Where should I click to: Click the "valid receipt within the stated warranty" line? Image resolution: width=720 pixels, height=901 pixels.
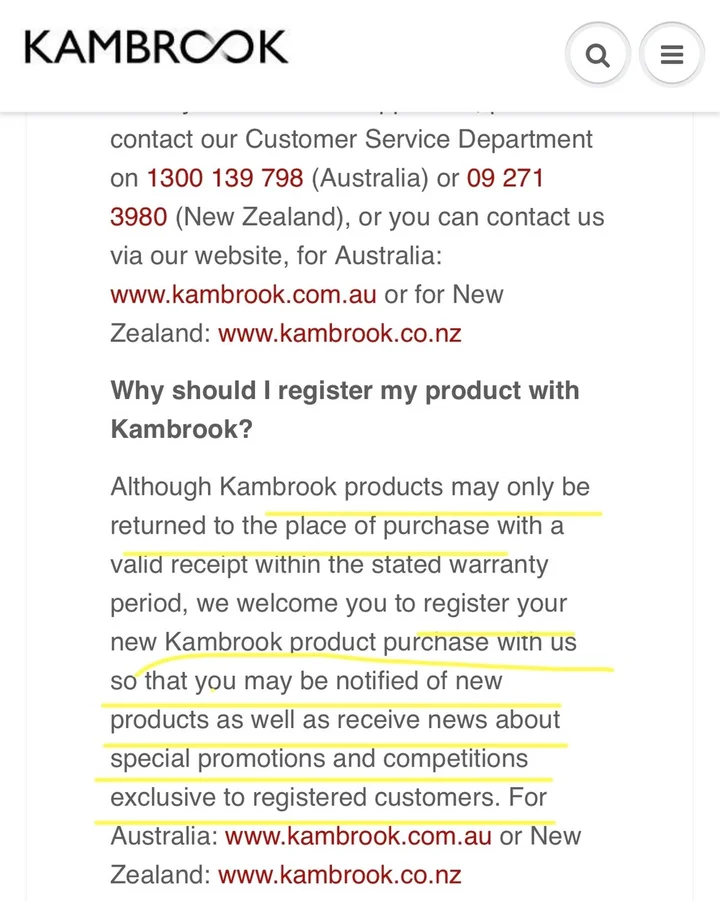point(329,565)
